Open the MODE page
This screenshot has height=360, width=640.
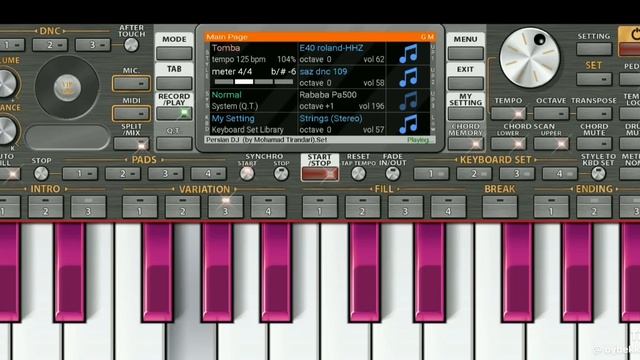(x=174, y=53)
